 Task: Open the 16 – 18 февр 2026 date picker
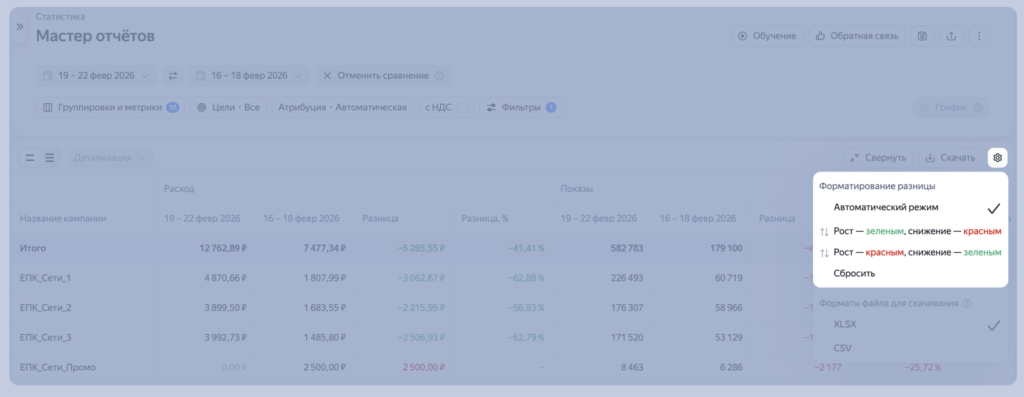click(x=249, y=76)
